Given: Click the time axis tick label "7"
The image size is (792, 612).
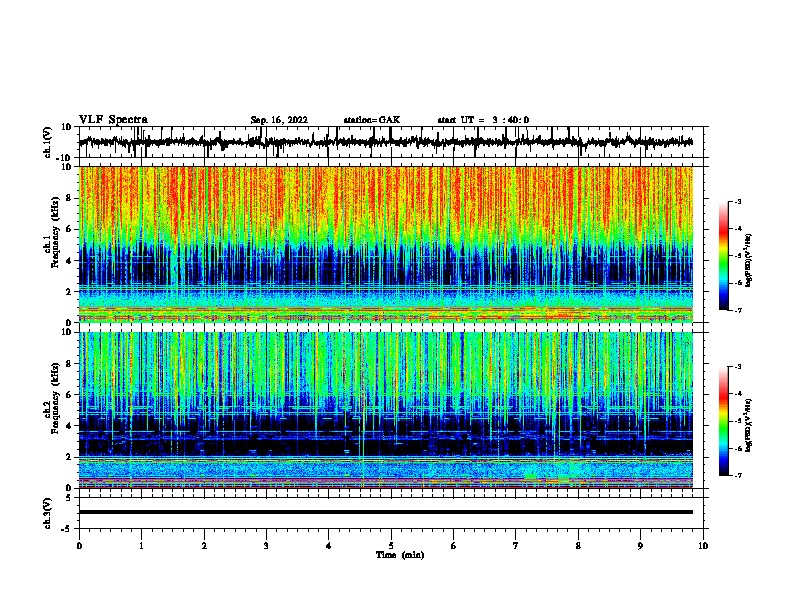Looking at the screenshot, I should (516, 546).
